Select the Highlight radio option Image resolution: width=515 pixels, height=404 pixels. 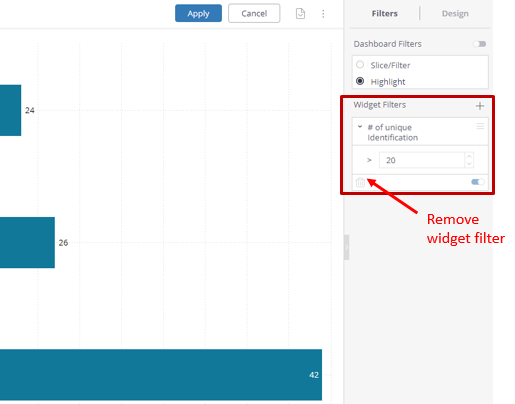(x=360, y=81)
